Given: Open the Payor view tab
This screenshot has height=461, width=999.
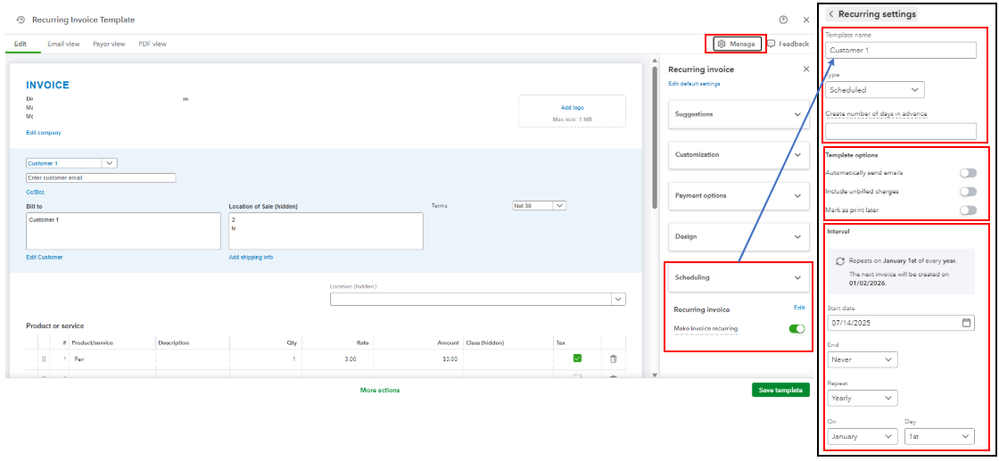Looking at the screenshot, I should point(109,44).
